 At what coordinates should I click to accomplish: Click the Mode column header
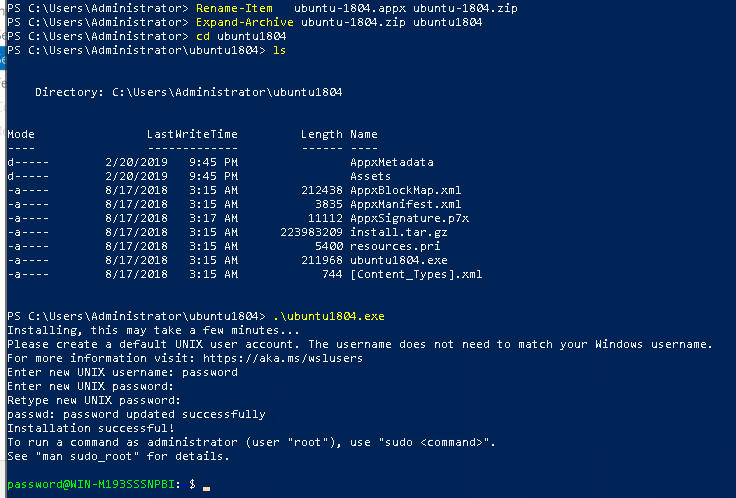[x=21, y=133]
